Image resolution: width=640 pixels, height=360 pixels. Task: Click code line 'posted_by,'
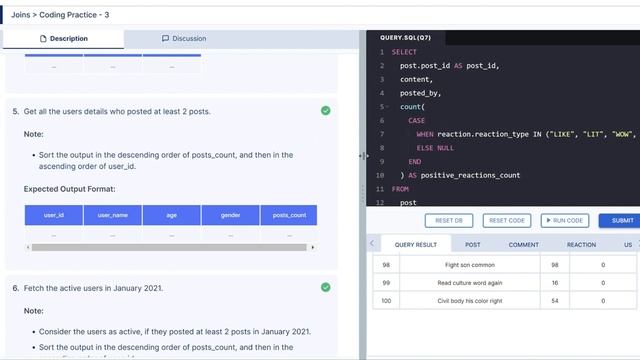[x=420, y=93]
